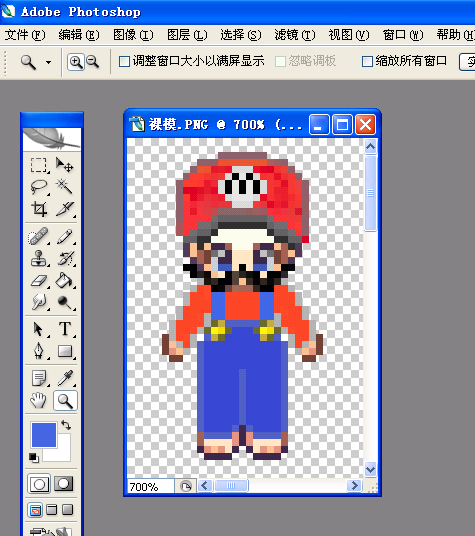Click the document title bar file icon
Image resolution: width=475 pixels, height=536 pixels.
point(137,124)
